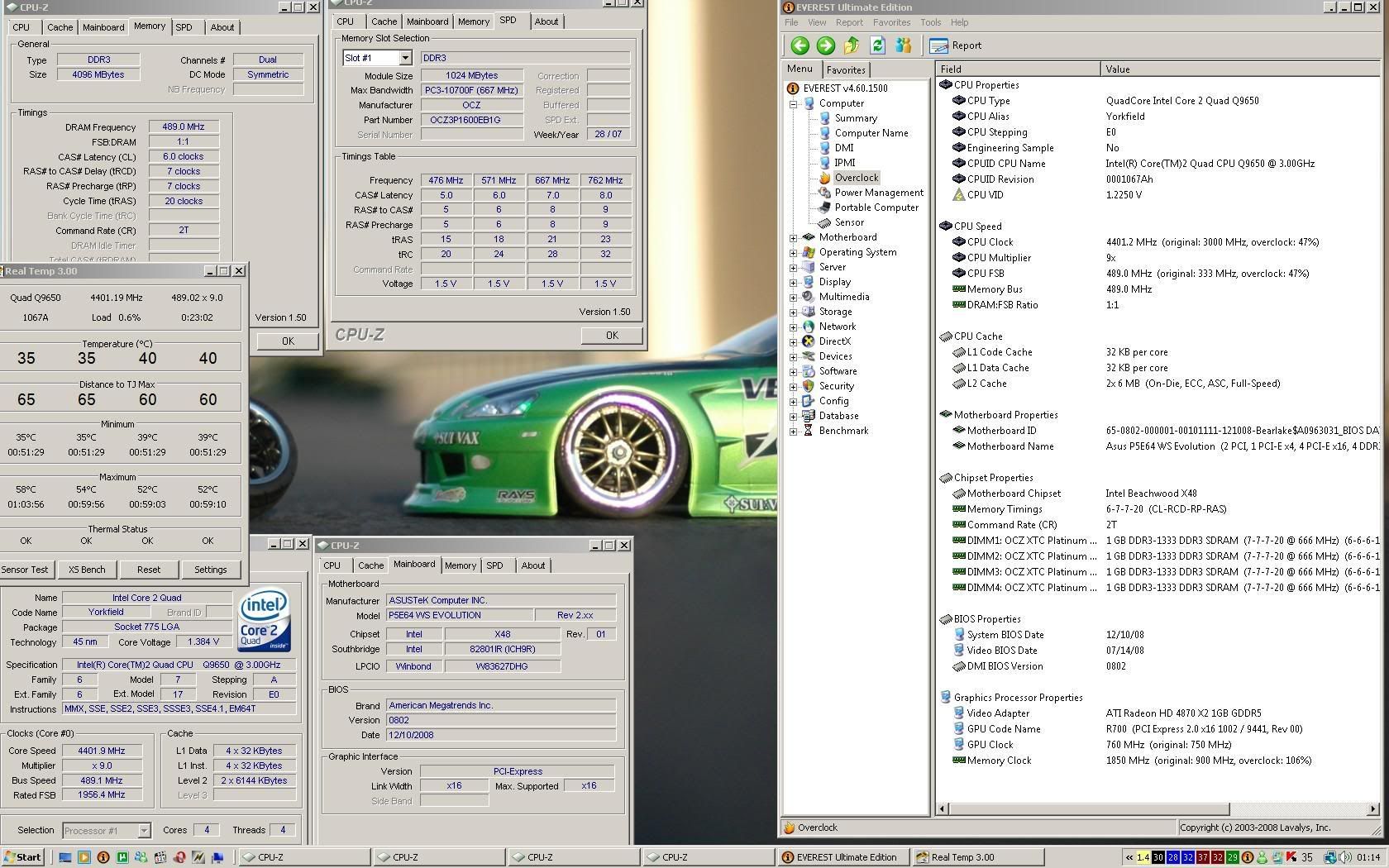Viewport: 1389px width, 868px height.
Task: Open Kaspersky red K tray icon
Action: 1291,857
